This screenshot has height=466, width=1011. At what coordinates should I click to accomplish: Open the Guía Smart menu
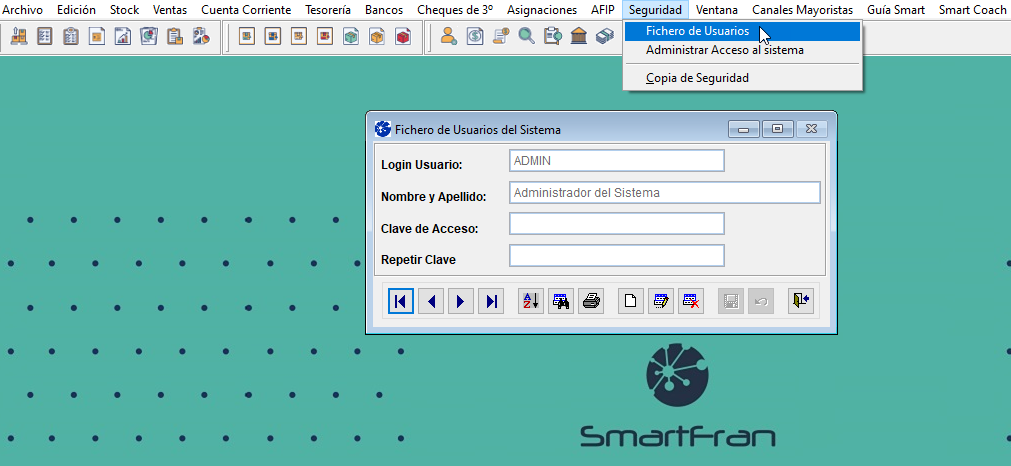coord(896,10)
